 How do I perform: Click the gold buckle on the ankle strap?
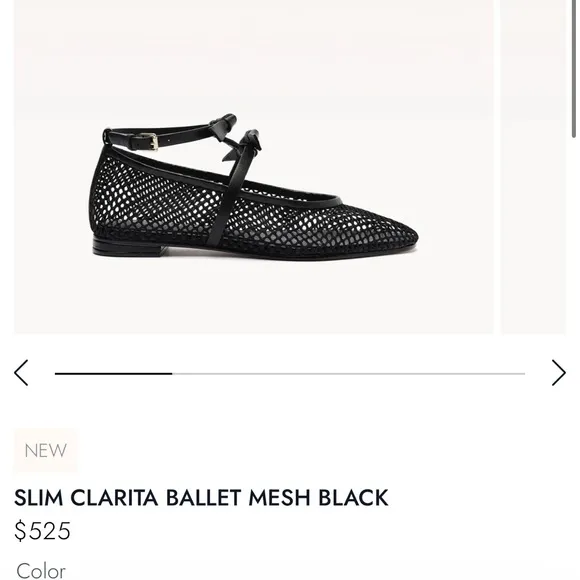pyautogui.click(x=152, y=141)
